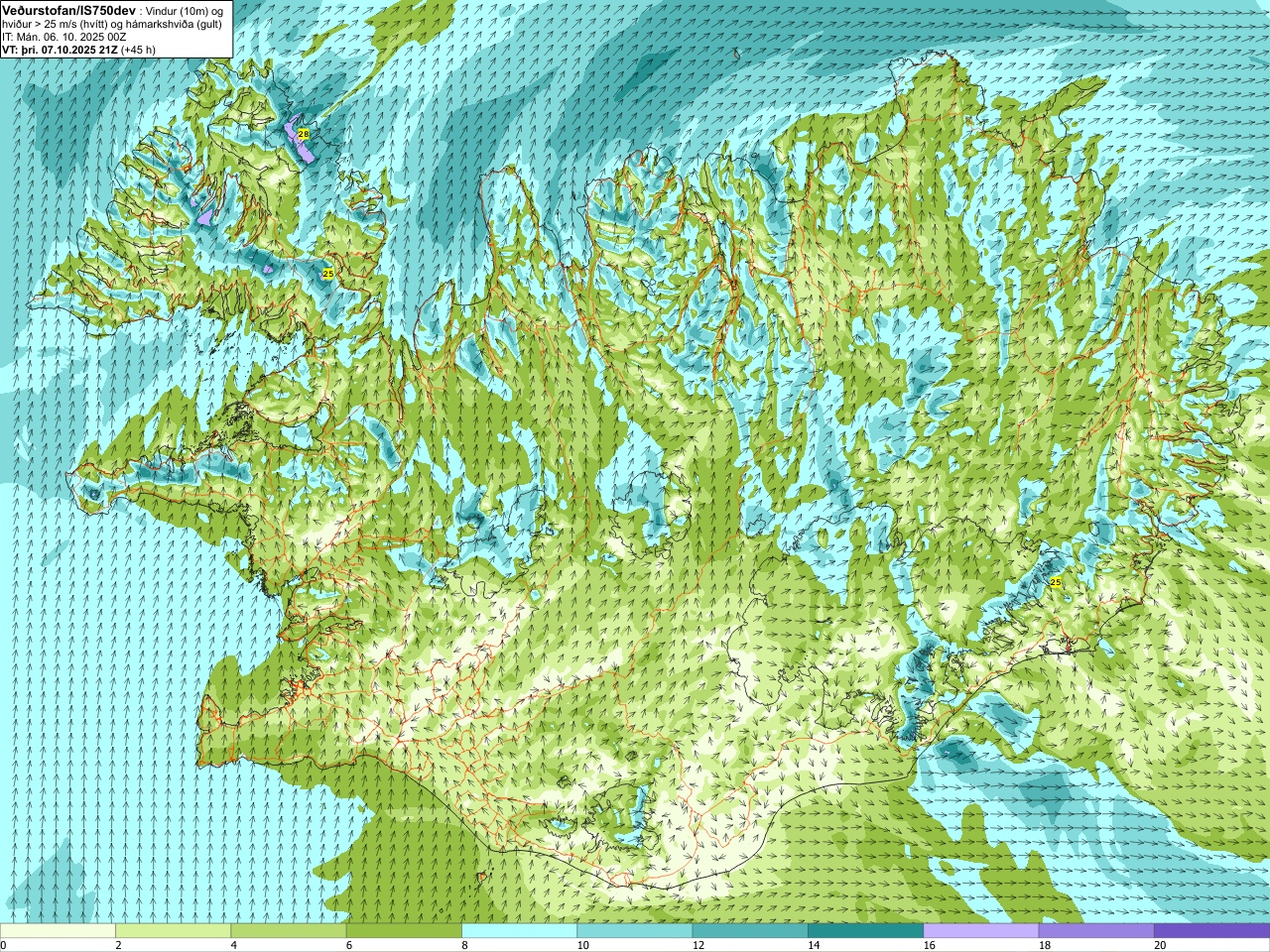This screenshot has height=952, width=1270.
Task: Click the IT: Mán. 06. 10. 2025 00Z line
Action: (x=64, y=36)
